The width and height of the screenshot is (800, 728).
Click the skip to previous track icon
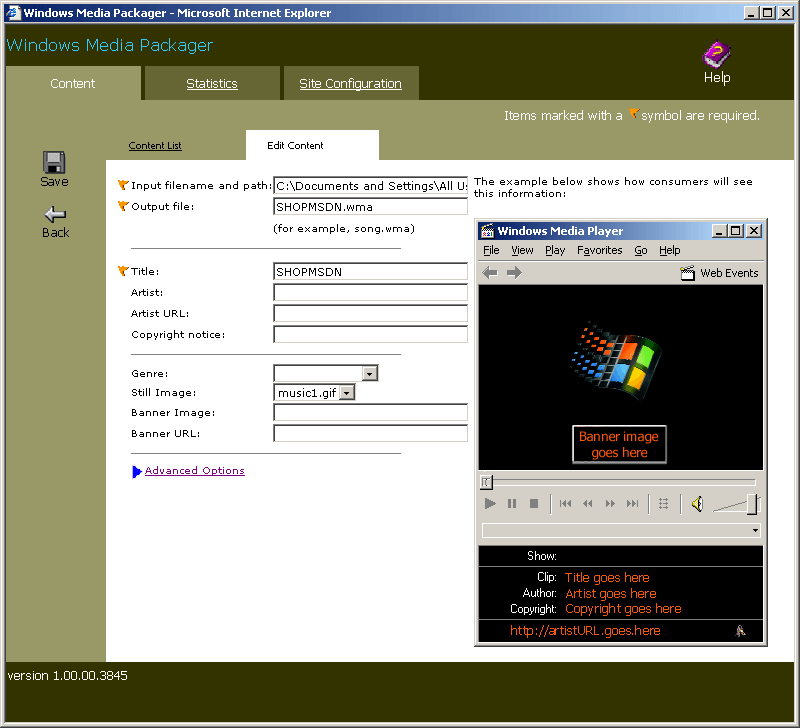[565, 504]
